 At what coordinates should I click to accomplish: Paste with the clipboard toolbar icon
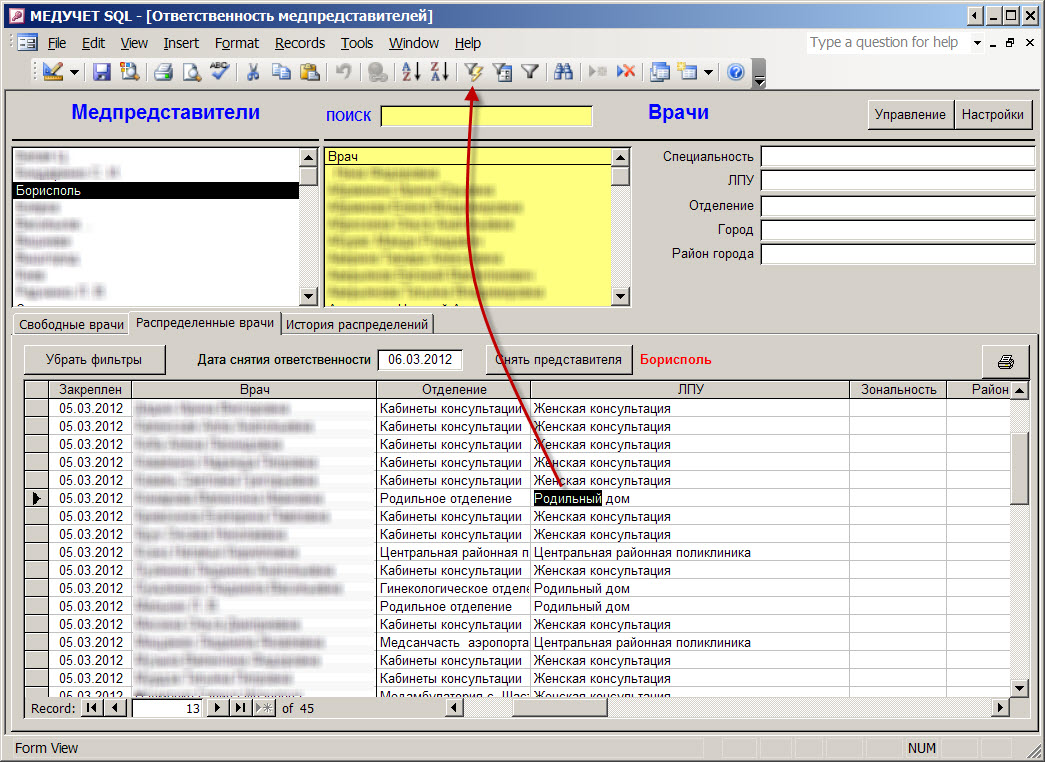(x=310, y=71)
